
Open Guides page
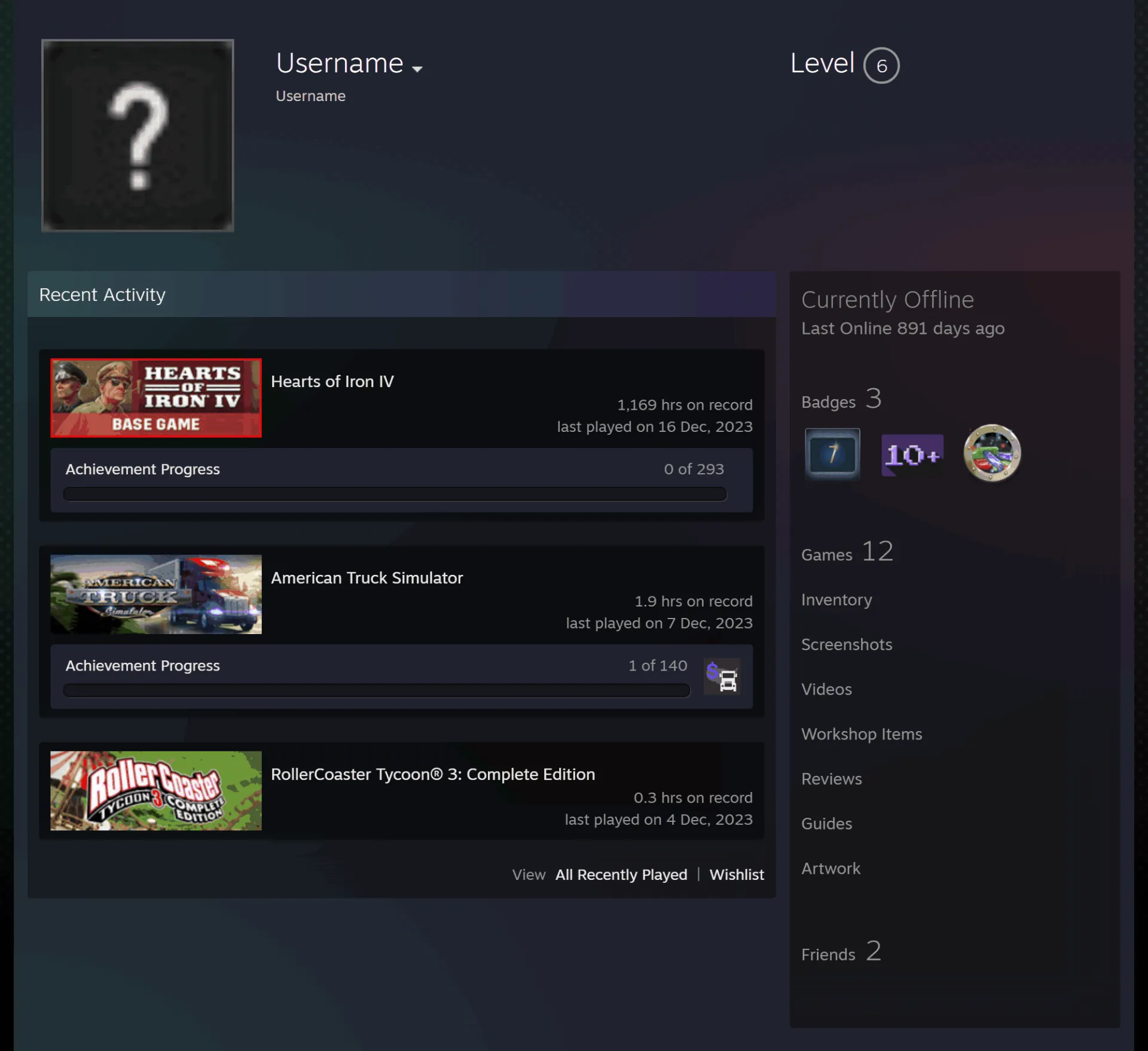coord(826,824)
